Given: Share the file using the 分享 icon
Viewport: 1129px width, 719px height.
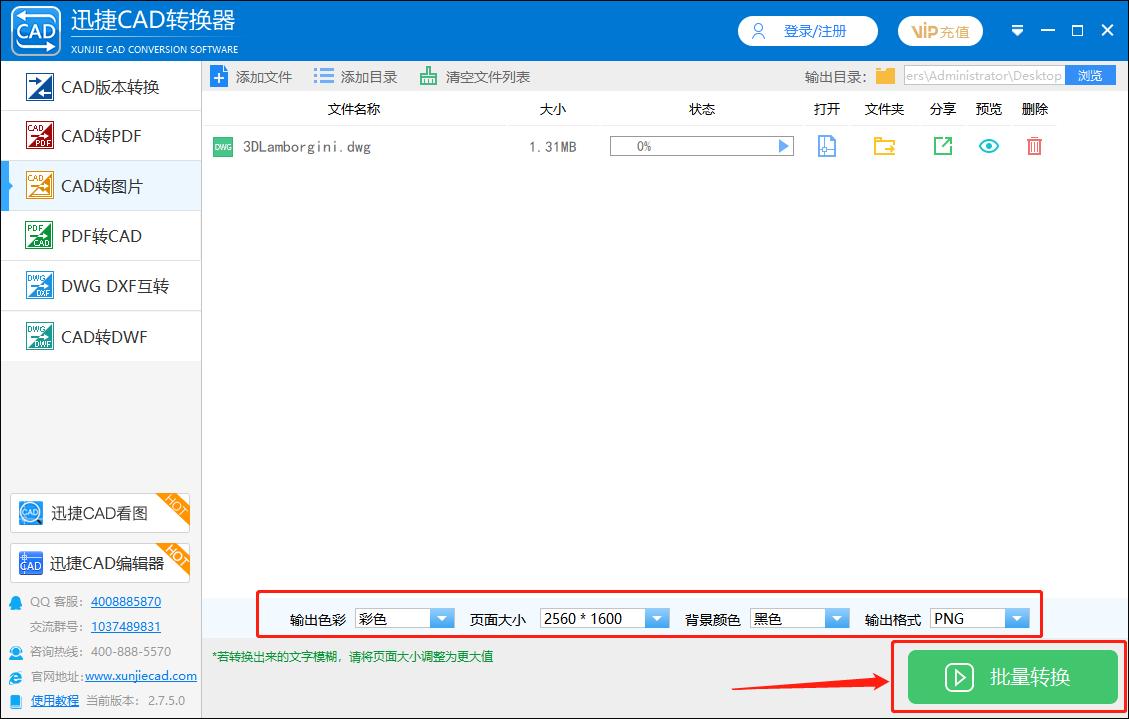Looking at the screenshot, I should pyautogui.click(x=941, y=145).
